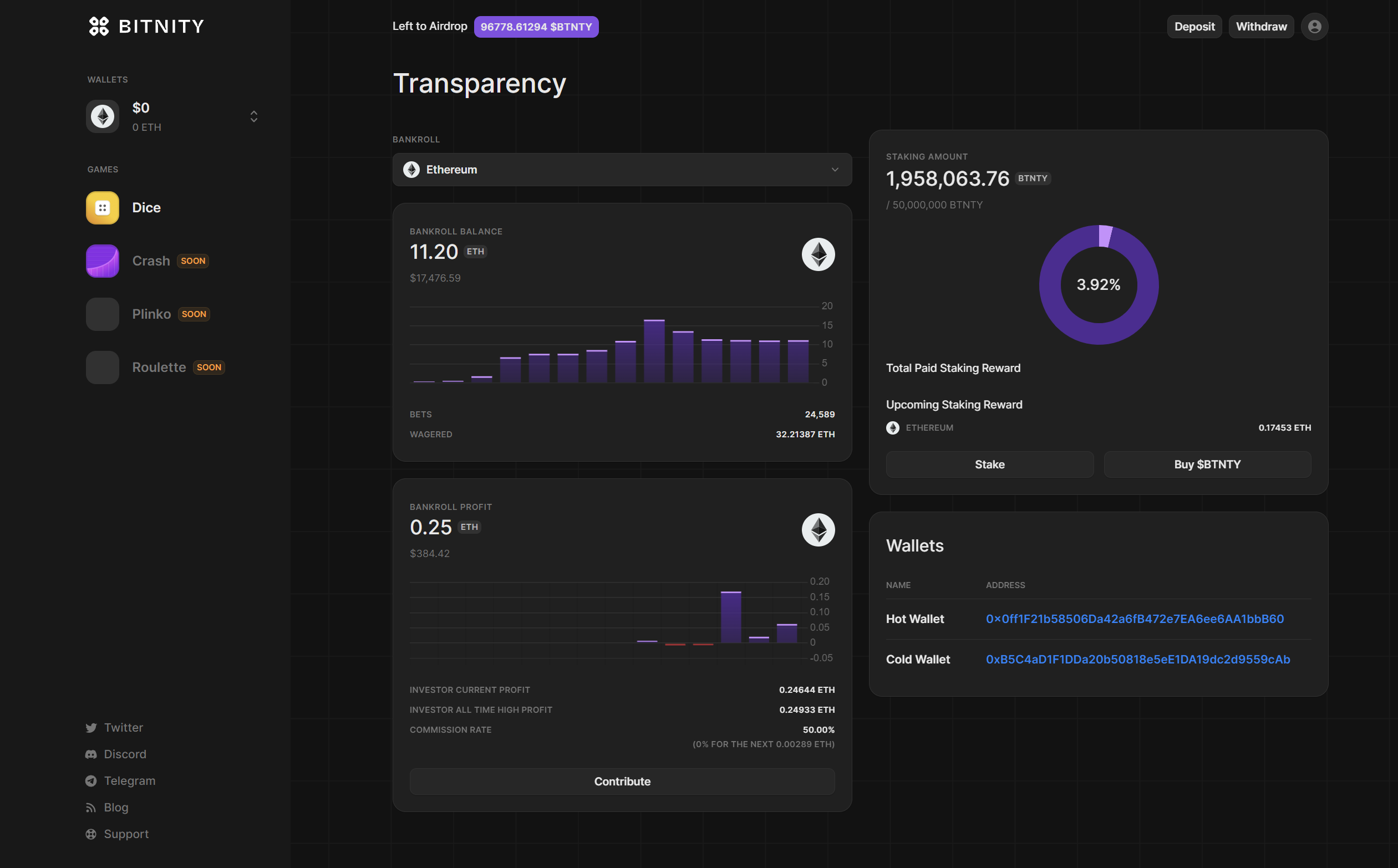The width and height of the screenshot is (1398, 868).
Task: Click the tallest bar in Bankroll Balance chart
Action: pyautogui.click(x=654, y=351)
